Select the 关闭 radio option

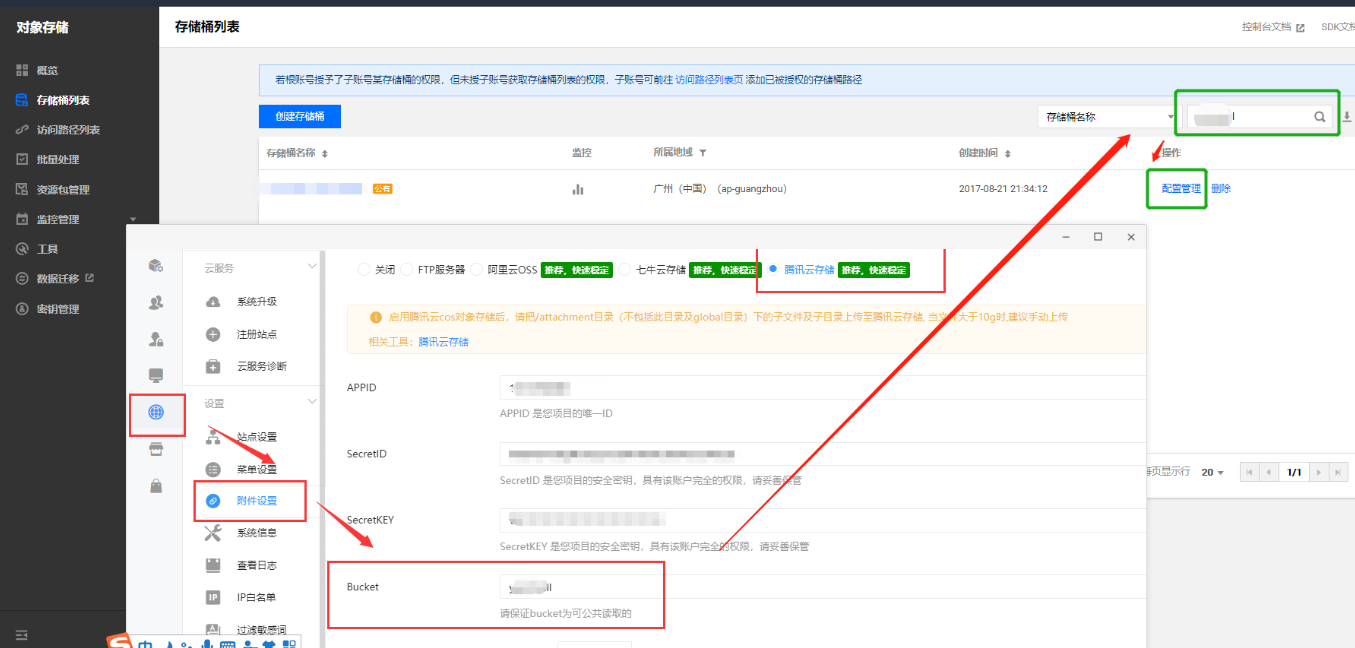click(365, 270)
